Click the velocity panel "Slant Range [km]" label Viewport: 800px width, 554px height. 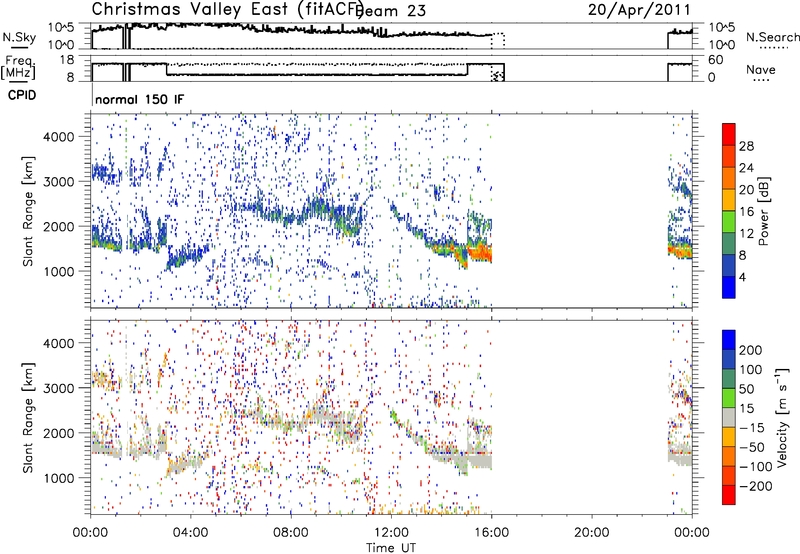(x=28, y=418)
